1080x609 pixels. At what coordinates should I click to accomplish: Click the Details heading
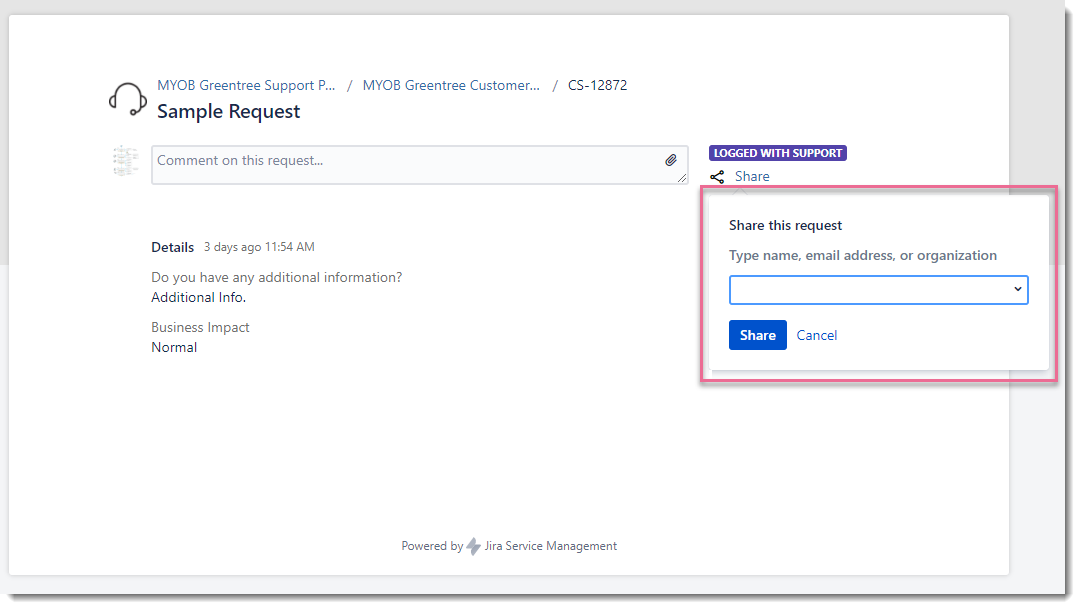(173, 247)
